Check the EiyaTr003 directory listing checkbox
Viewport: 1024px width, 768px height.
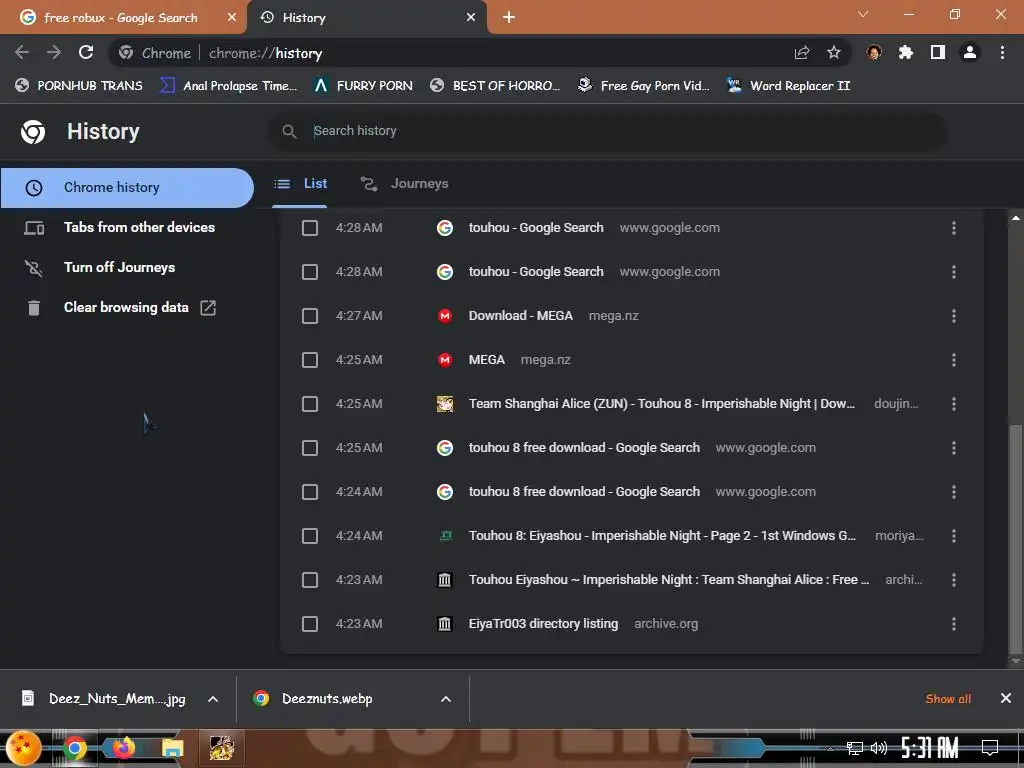310,624
